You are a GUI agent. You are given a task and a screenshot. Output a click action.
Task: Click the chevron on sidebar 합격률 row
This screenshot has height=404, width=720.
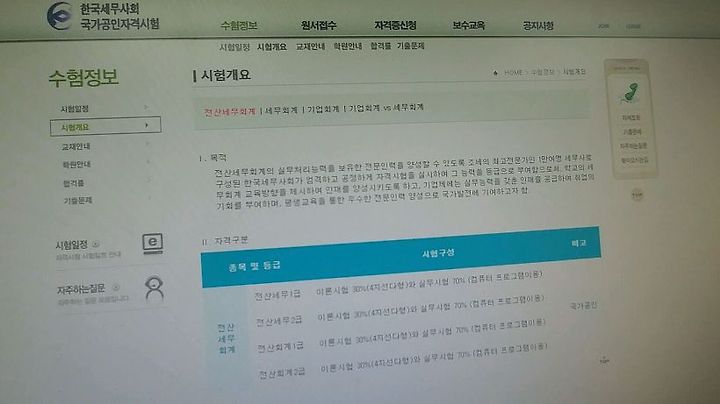pyautogui.click(x=149, y=180)
